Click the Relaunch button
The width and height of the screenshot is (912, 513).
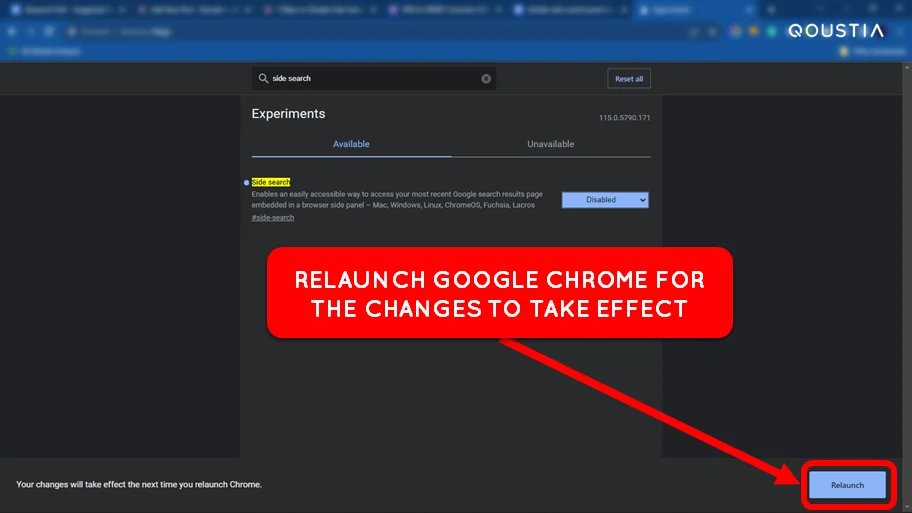click(x=847, y=484)
